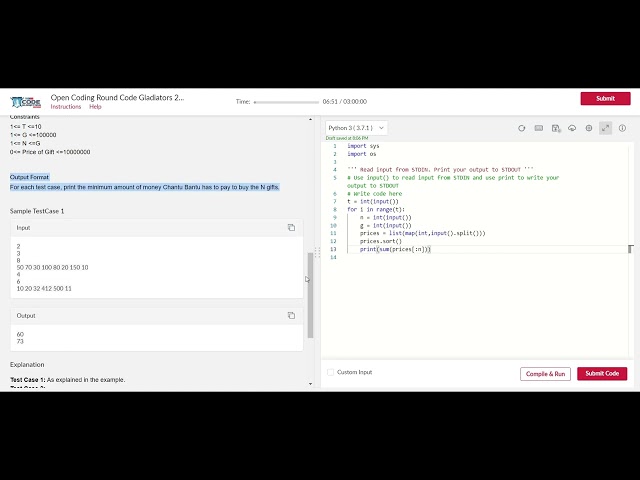Click the 'for i in range(t):' line
The height and width of the screenshot is (480, 640).
coord(376,209)
